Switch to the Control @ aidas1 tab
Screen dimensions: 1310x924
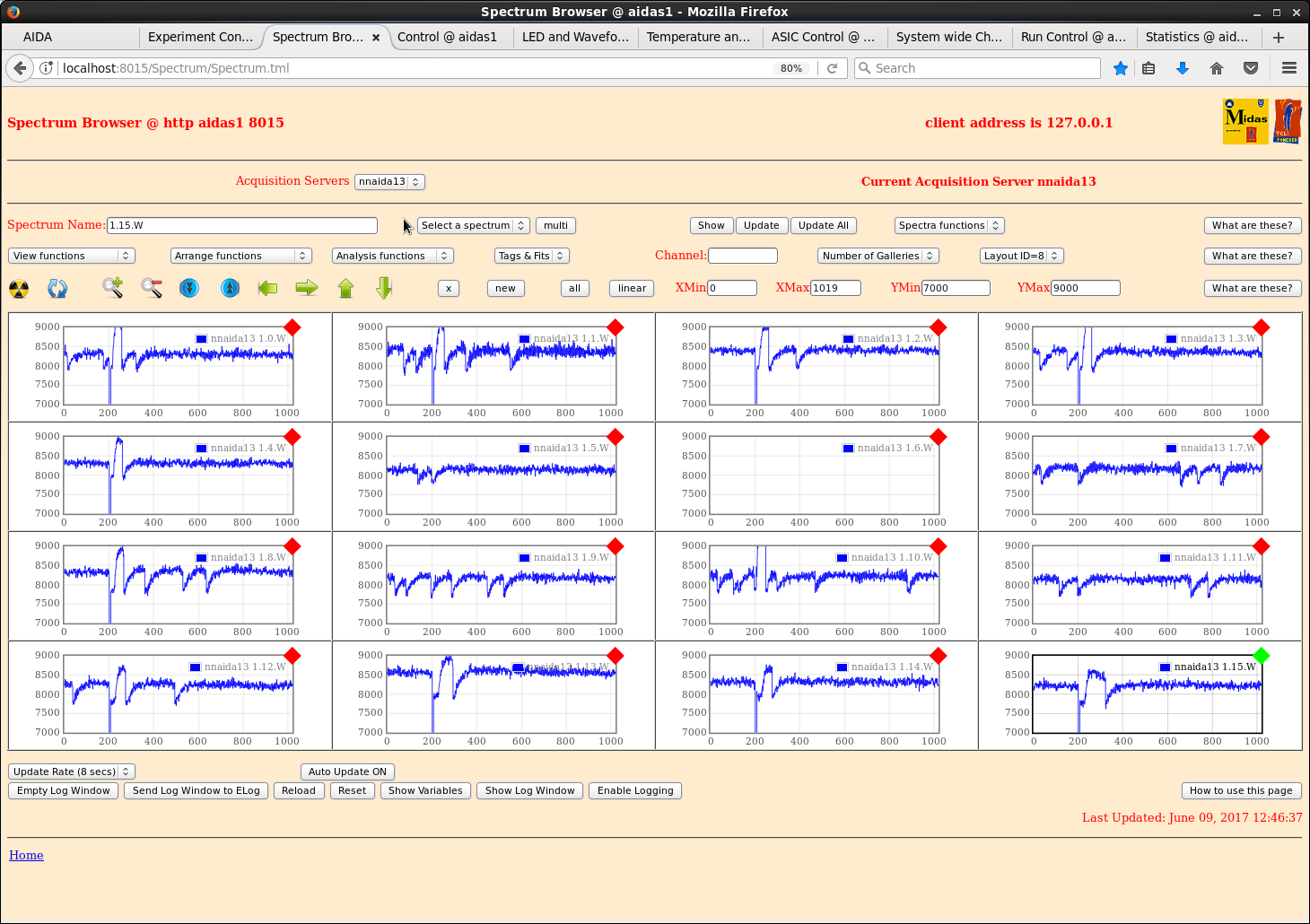pyautogui.click(x=447, y=37)
